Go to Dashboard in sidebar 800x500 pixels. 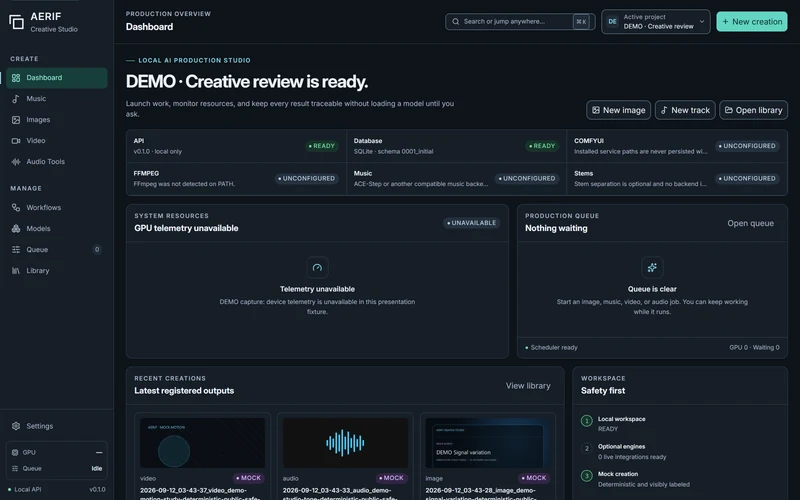[57, 78]
